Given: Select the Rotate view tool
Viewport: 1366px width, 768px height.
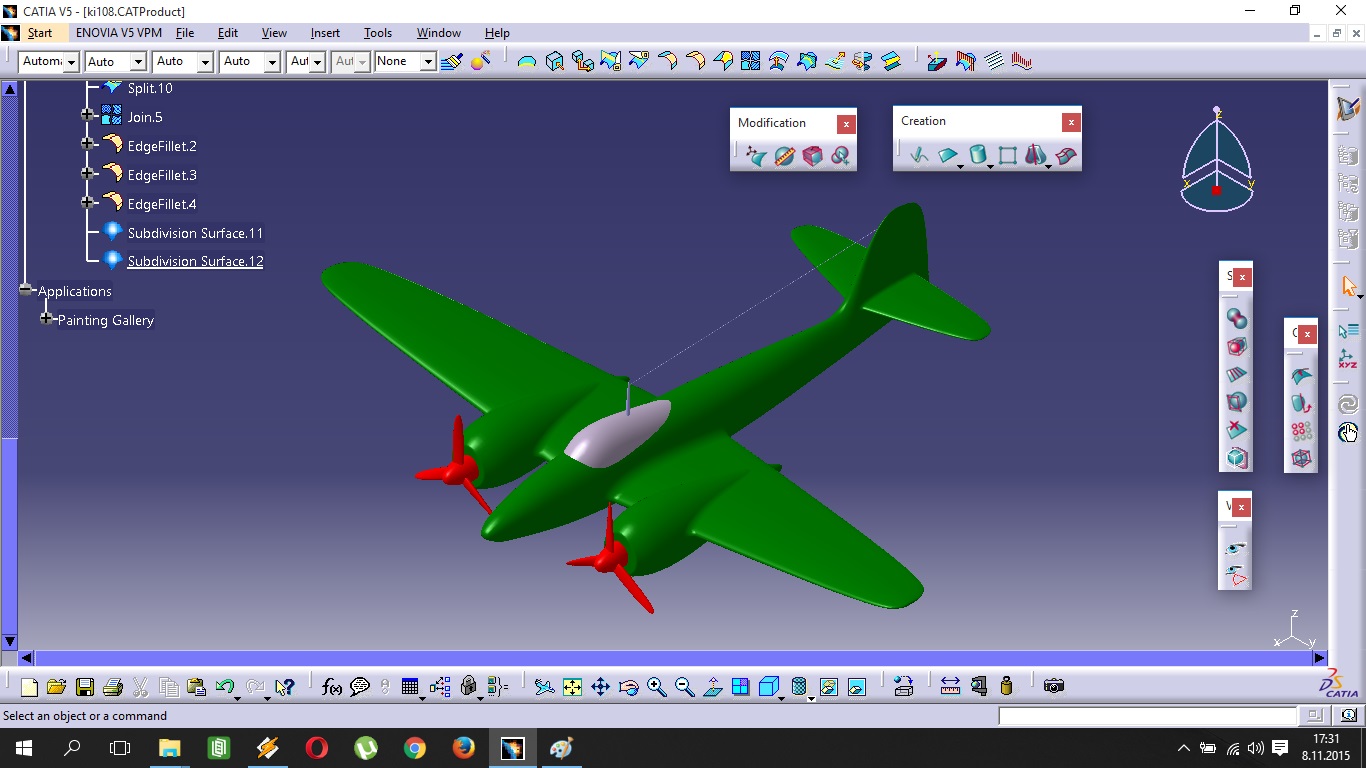Looking at the screenshot, I should pyautogui.click(x=628, y=687).
